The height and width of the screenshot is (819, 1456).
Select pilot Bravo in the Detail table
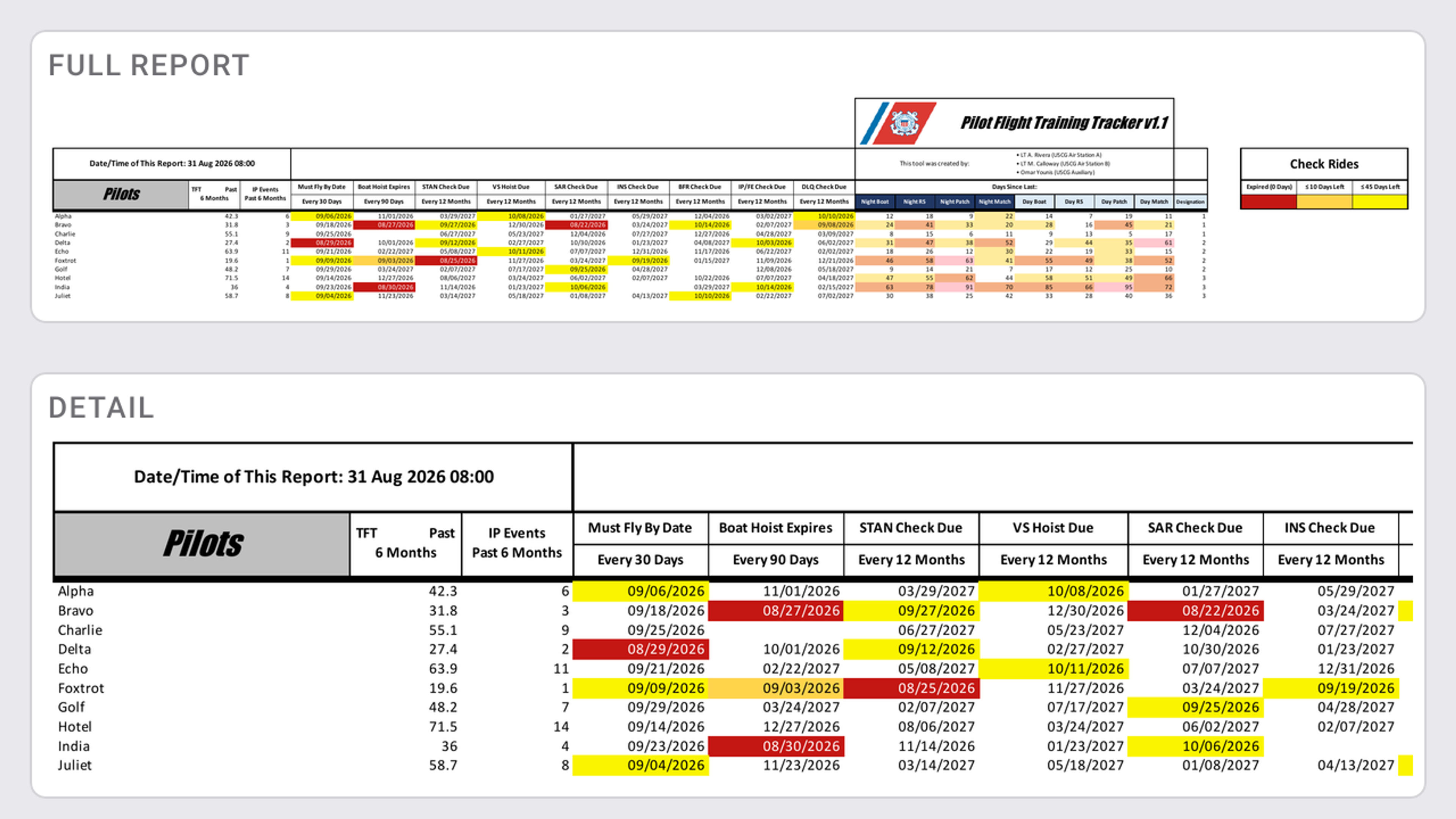pyautogui.click(x=75, y=610)
